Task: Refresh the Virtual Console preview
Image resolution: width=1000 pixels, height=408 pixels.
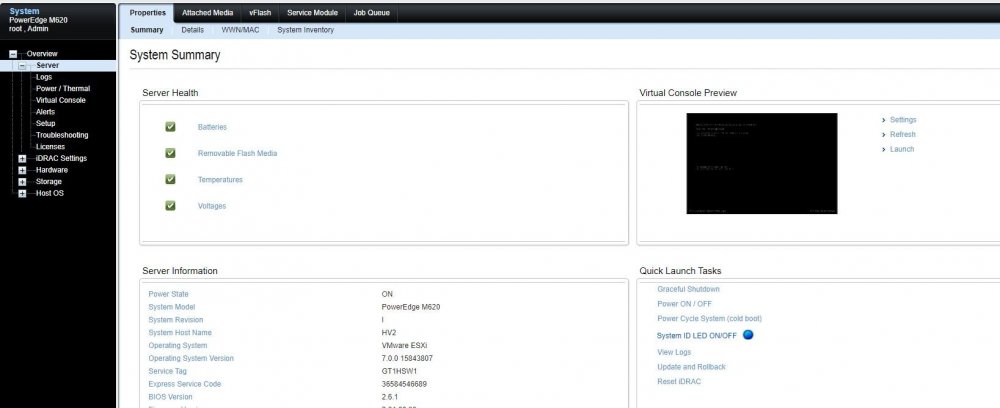Action: (902, 135)
